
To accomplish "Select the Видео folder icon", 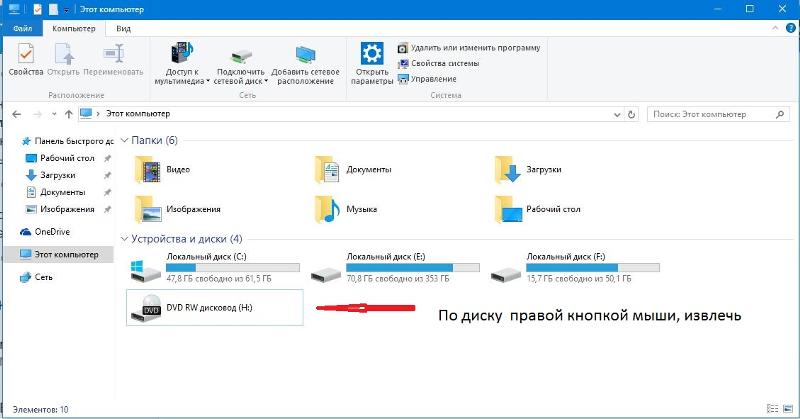I will point(148,170).
